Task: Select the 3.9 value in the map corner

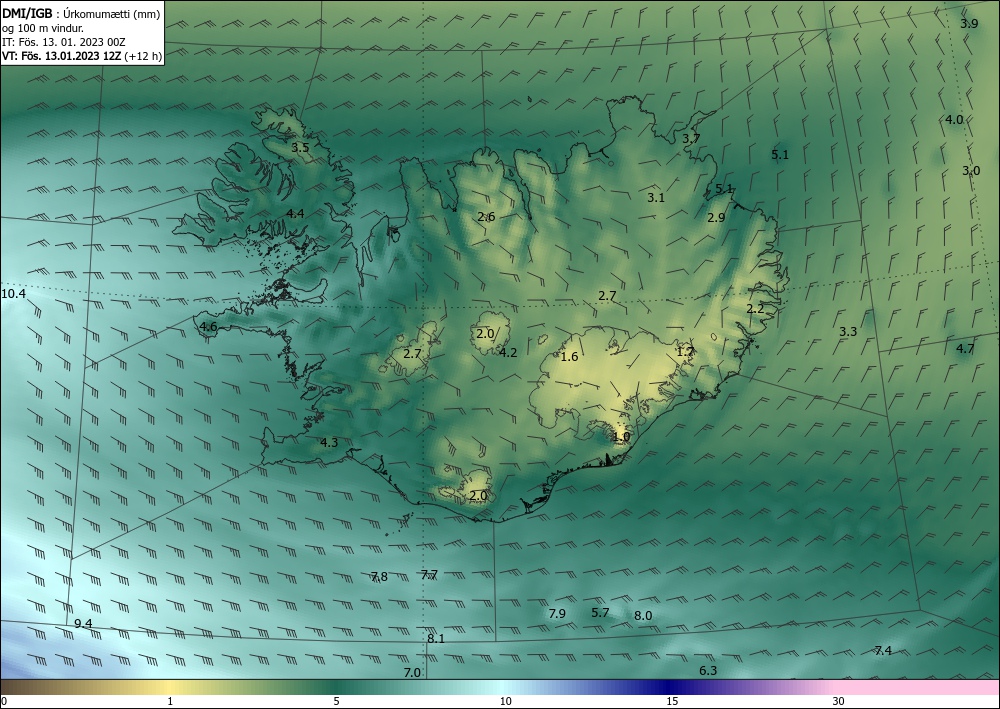Action: tap(969, 24)
